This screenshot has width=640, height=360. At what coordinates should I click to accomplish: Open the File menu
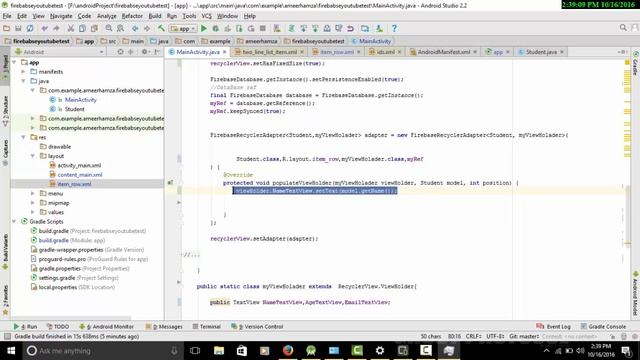[x=7, y=16]
